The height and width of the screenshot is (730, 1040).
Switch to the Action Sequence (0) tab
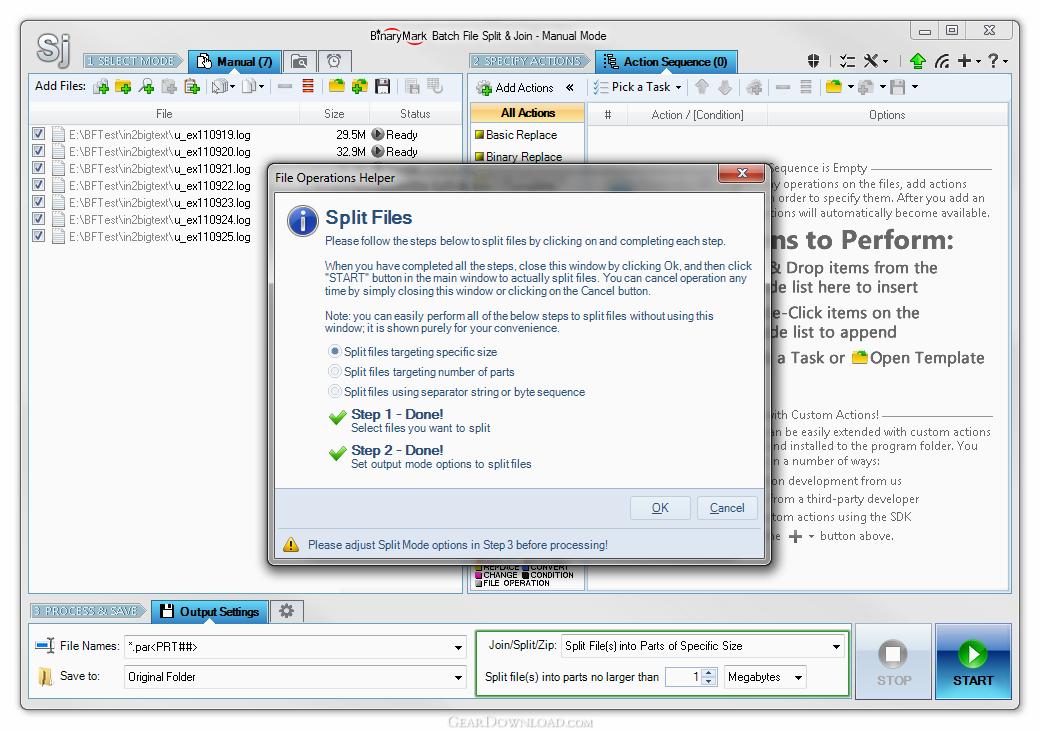[666, 62]
